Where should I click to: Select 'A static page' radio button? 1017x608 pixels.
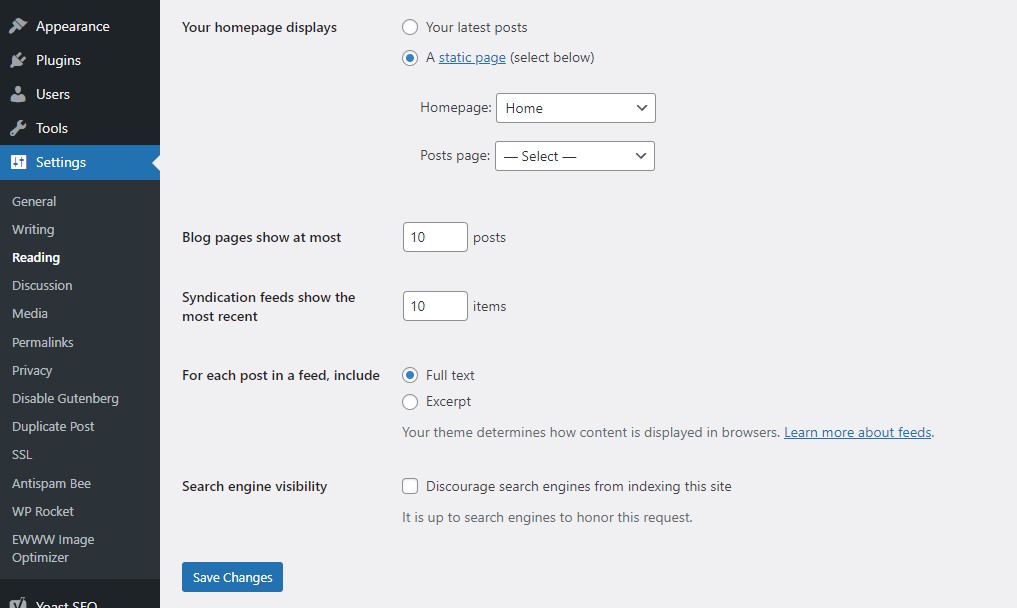coord(410,58)
